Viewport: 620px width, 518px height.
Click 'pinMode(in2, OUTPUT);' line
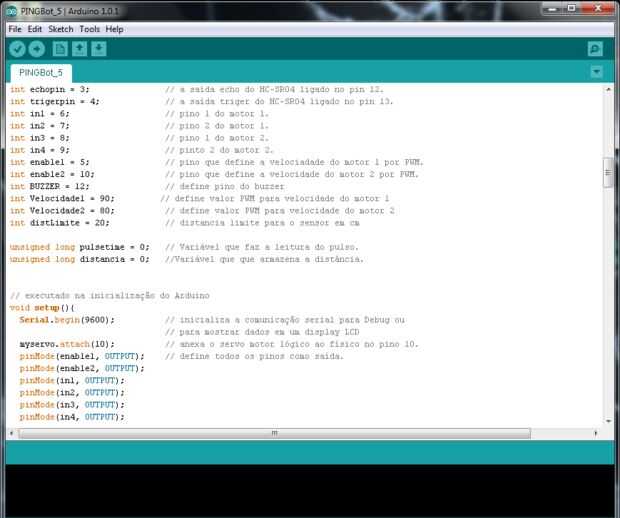pyautogui.click(x=72, y=393)
